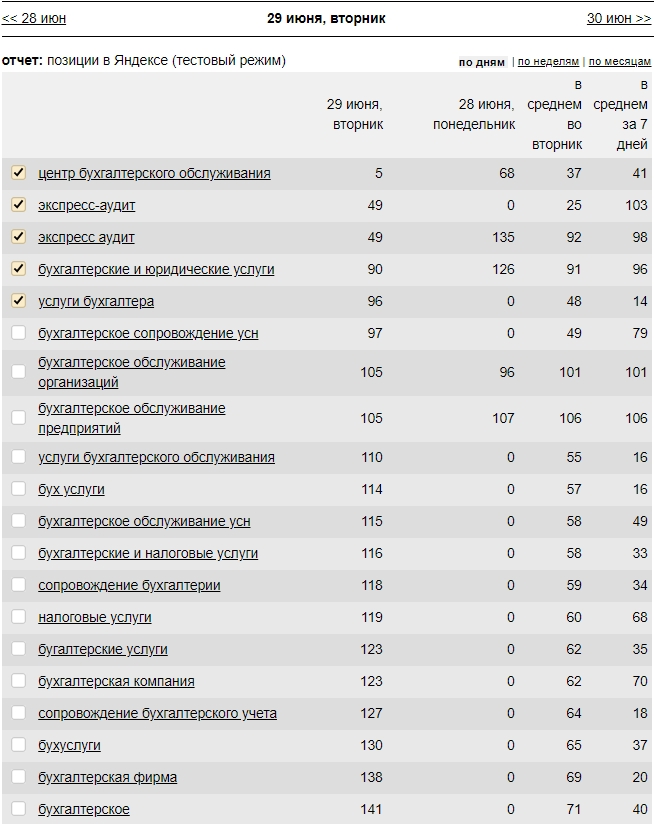Open бухгалтерские и юридические услуги query link
Image resolution: width=654 pixels, height=824 pixels.
pyautogui.click(x=156, y=269)
